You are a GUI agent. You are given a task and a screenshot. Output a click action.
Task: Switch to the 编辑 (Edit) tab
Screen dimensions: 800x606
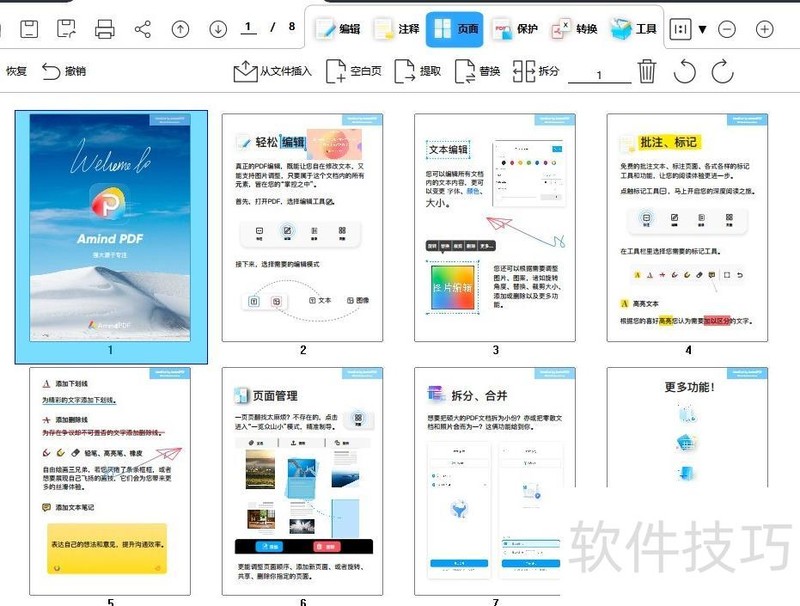coord(340,27)
